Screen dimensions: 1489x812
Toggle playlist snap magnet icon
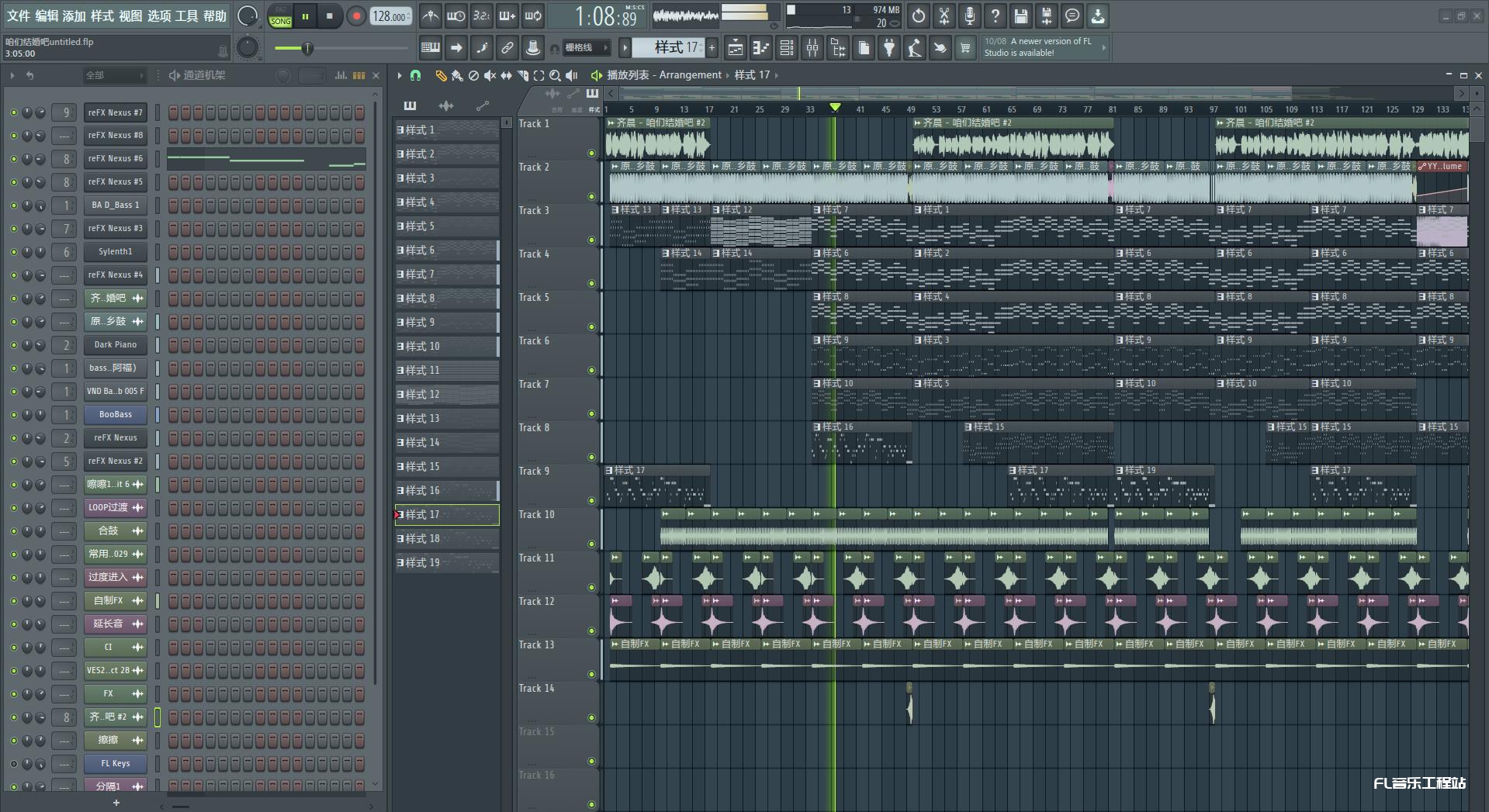coord(415,75)
